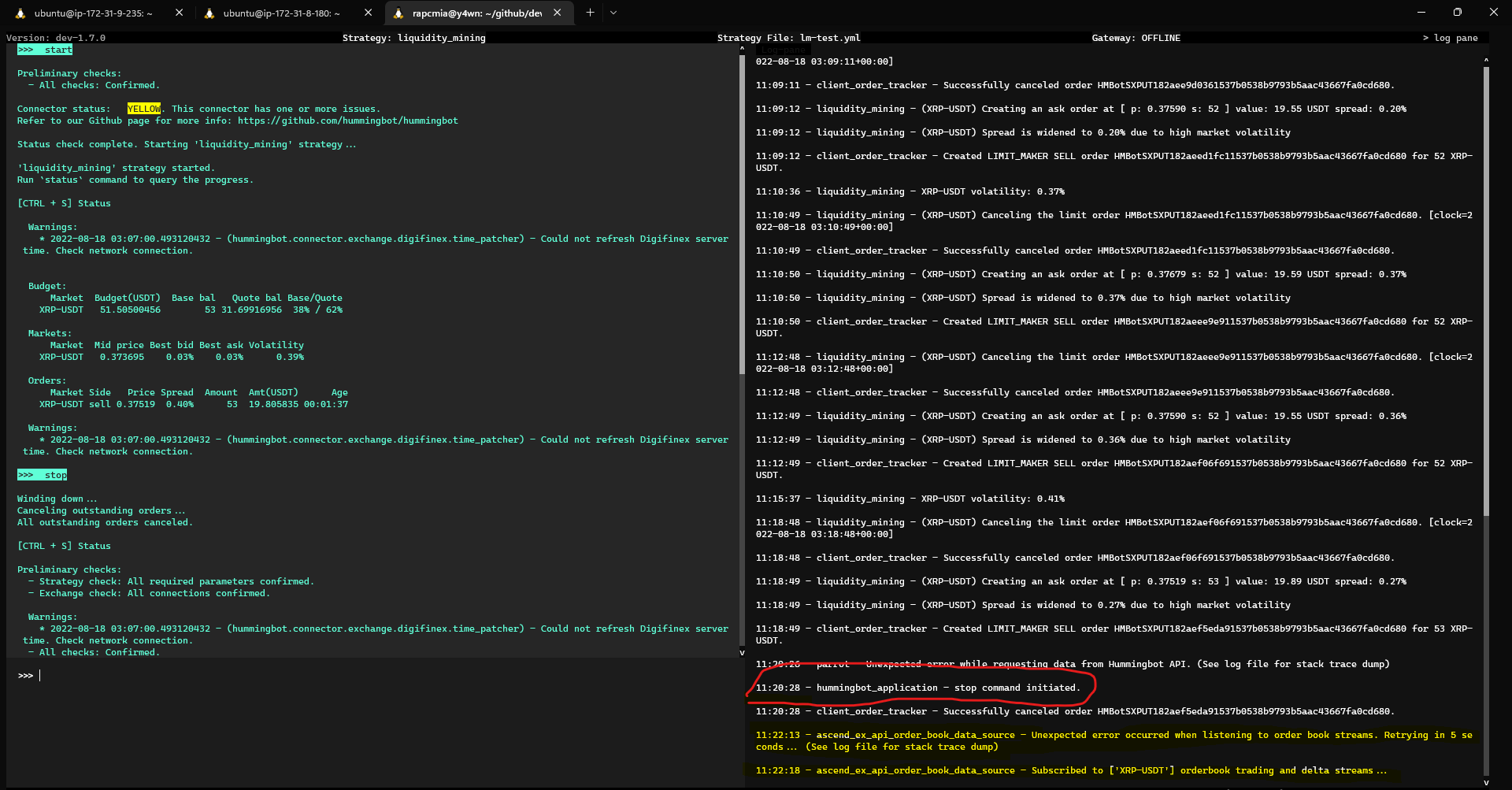Click the log pane scroll down arrow
The image size is (1512, 790).
(x=1486, y=781)
